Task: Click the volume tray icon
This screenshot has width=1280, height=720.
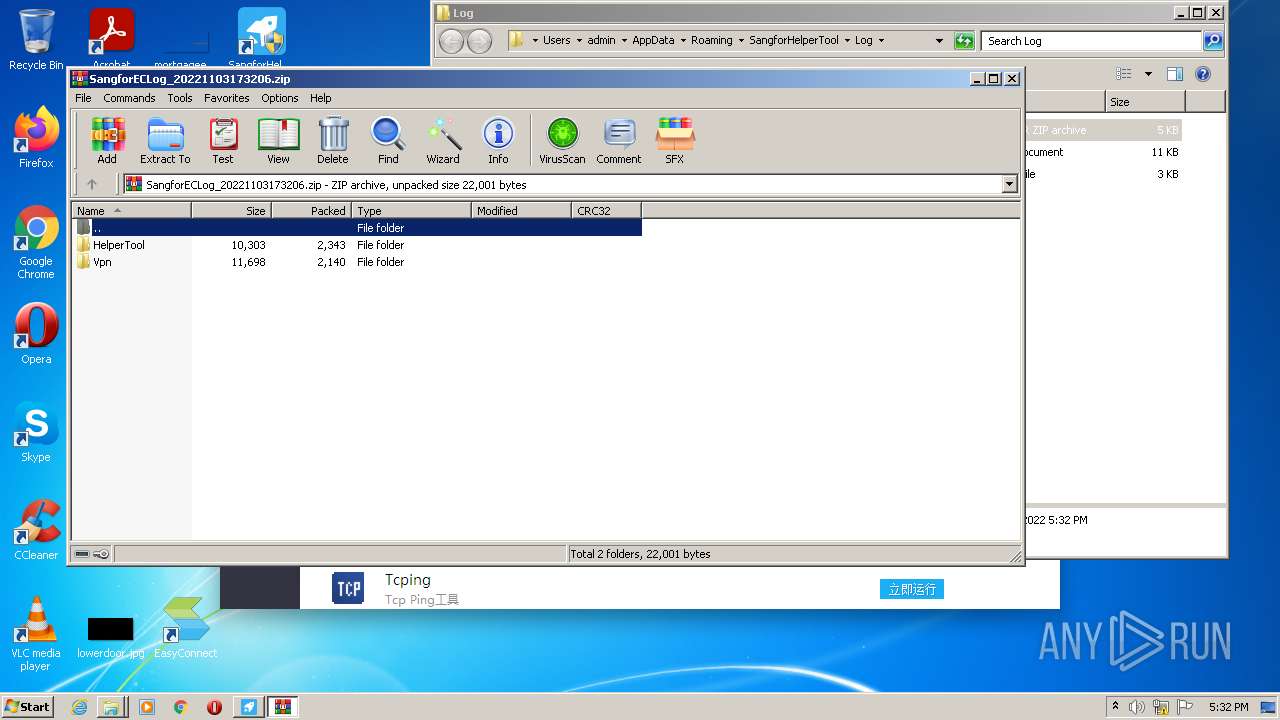Action: pos(1137,707)
